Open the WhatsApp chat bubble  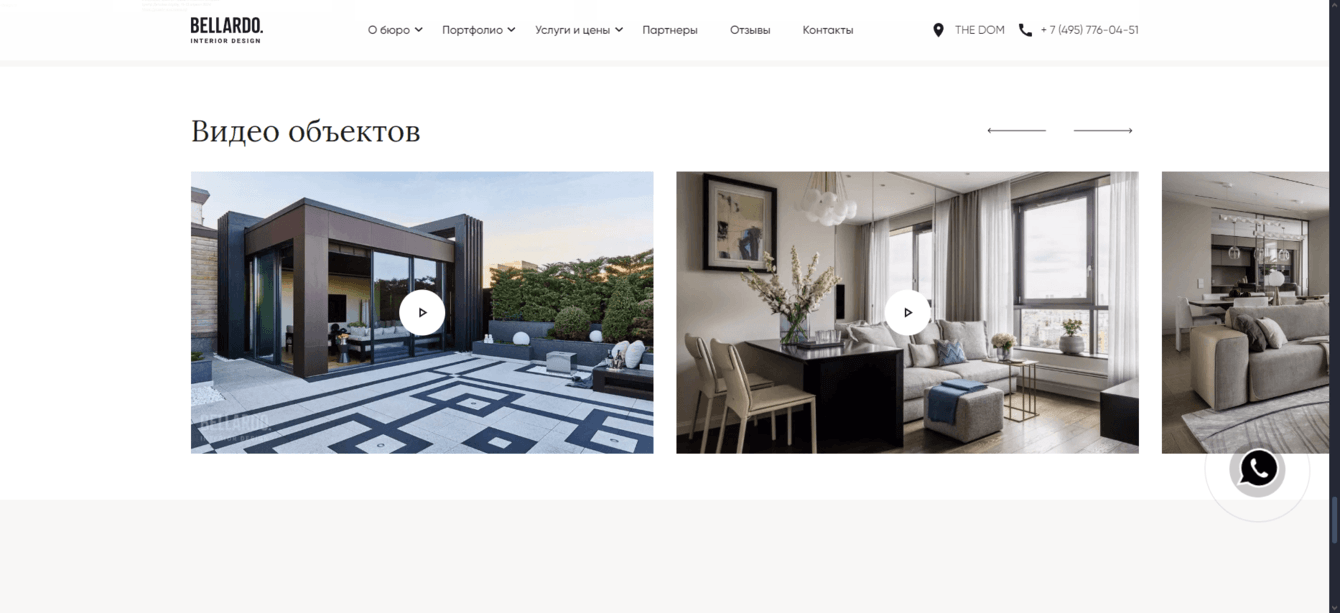point(1258,469)
